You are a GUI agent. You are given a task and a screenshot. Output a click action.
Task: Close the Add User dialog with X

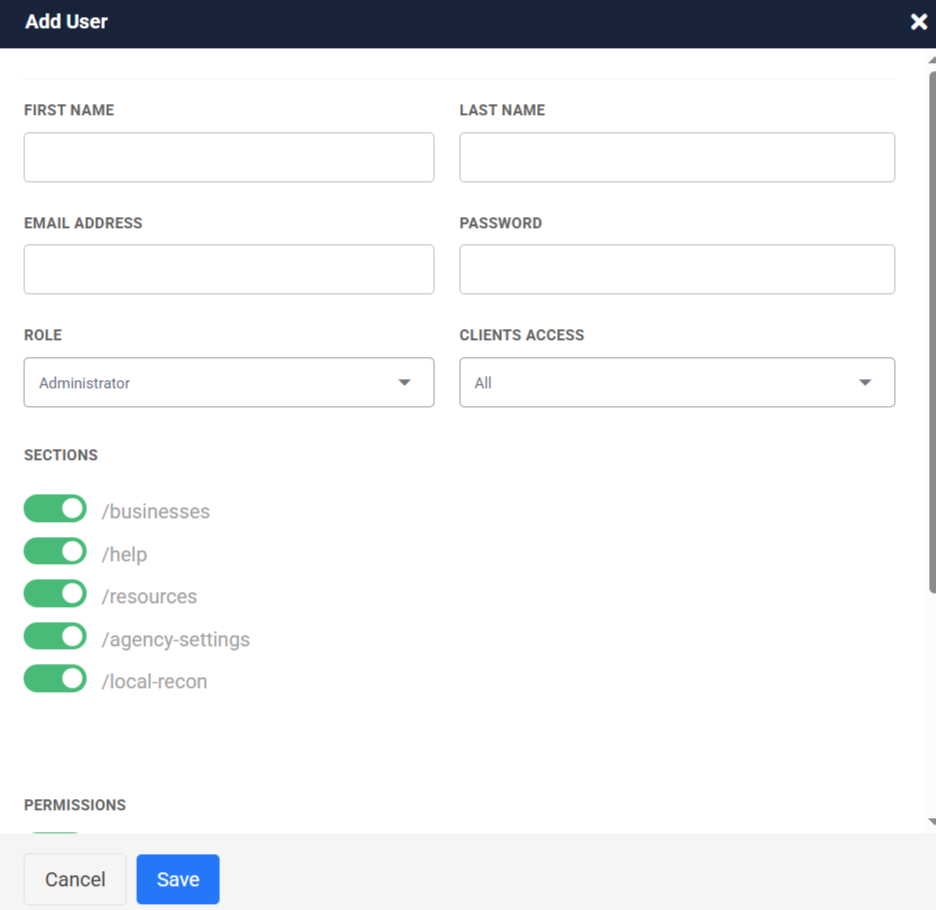pos(918,22)
